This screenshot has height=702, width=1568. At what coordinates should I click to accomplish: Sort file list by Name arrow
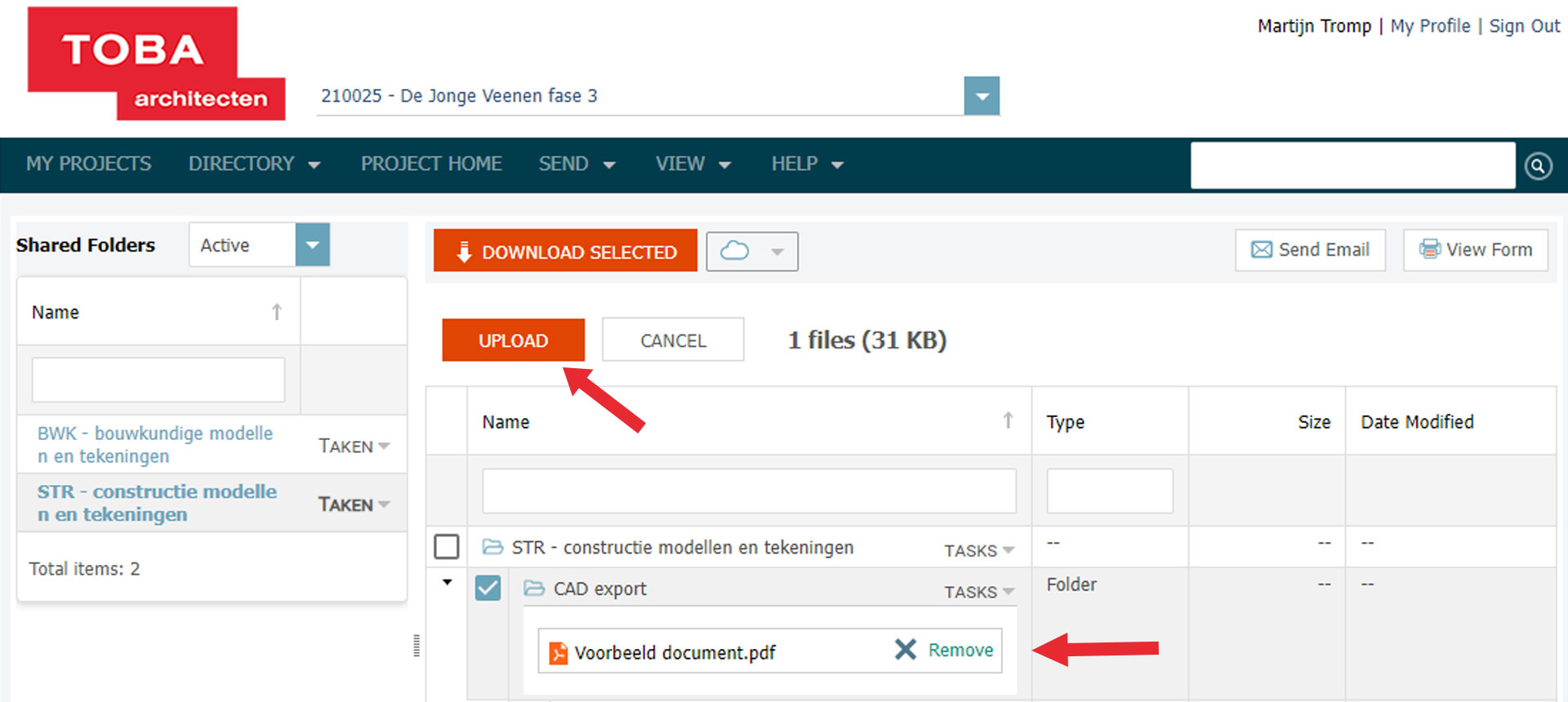pos(1008,421)
